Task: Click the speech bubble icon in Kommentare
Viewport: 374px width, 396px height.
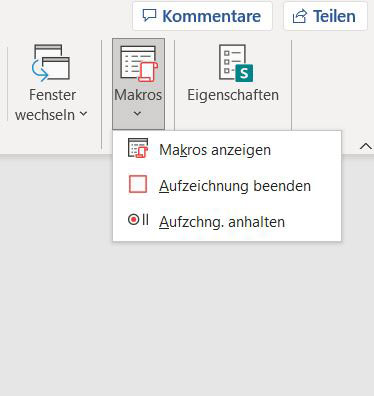Action: (149, 15)
